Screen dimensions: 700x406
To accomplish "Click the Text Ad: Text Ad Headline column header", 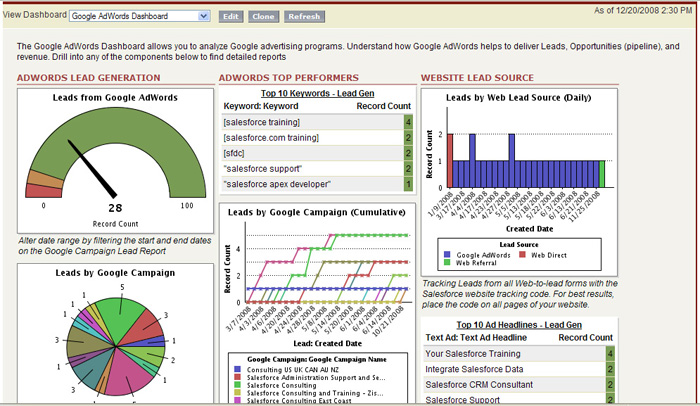I will click(476, 338).
